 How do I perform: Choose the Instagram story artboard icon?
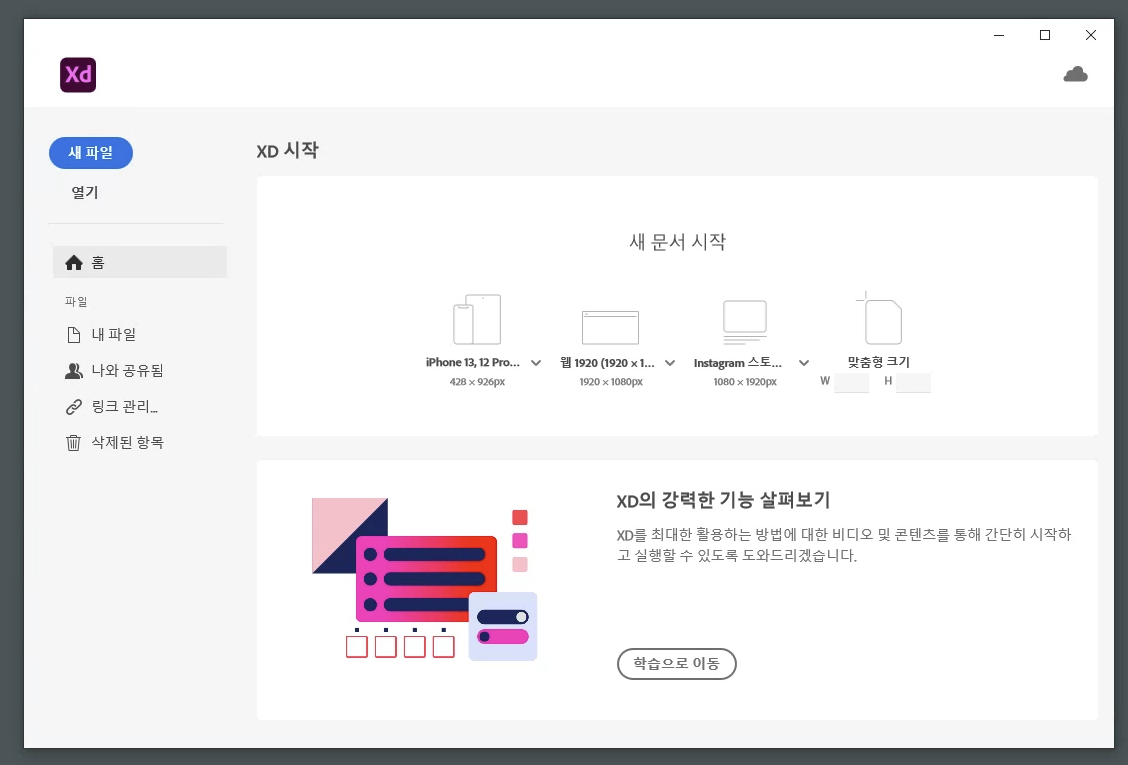pyautogui.click(x=745, y=322)
